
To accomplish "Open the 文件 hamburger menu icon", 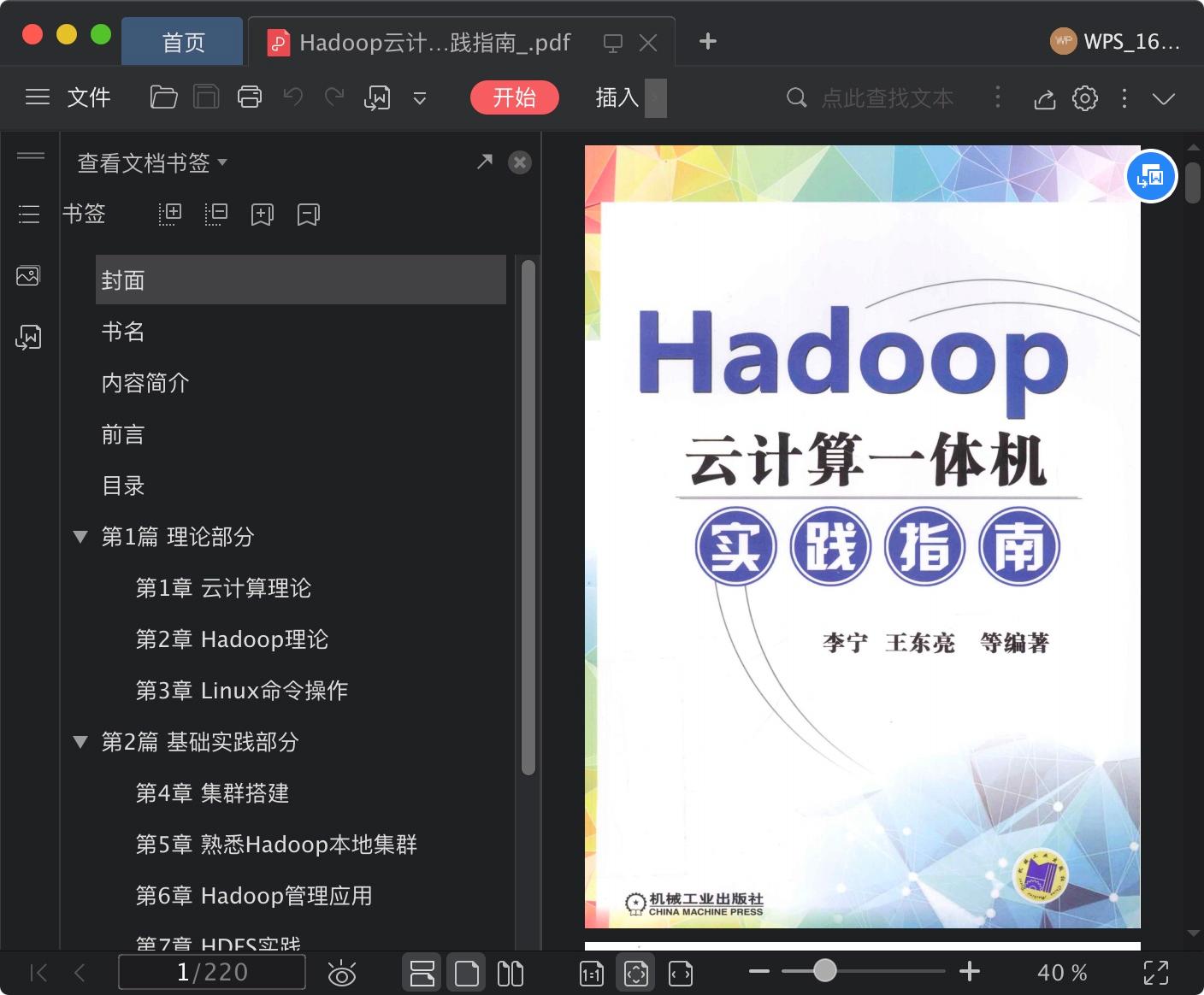I will pyautogui.click(x=38, y=97).
